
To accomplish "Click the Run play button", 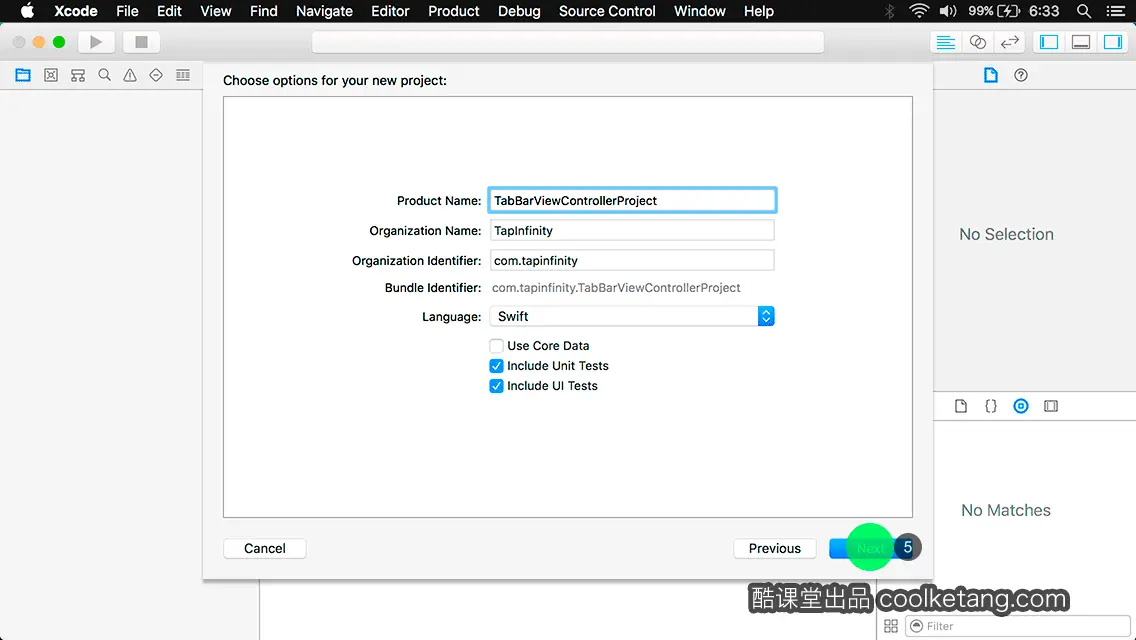I will [96, 42].
